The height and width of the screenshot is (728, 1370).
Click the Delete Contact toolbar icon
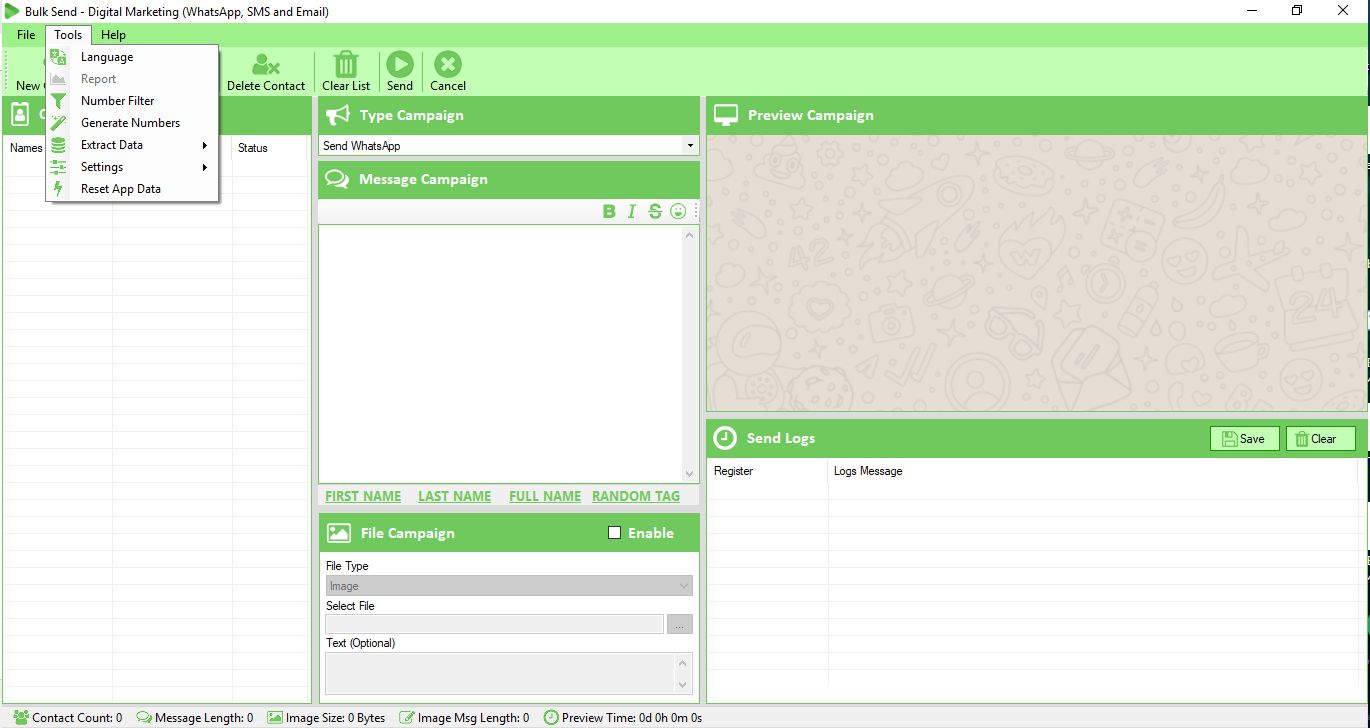pos(266,65)
